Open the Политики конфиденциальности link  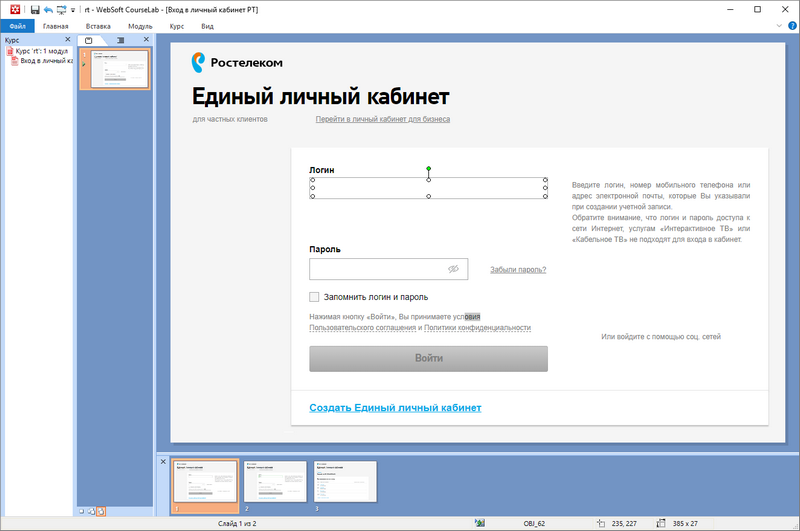[x=478, y=328]
